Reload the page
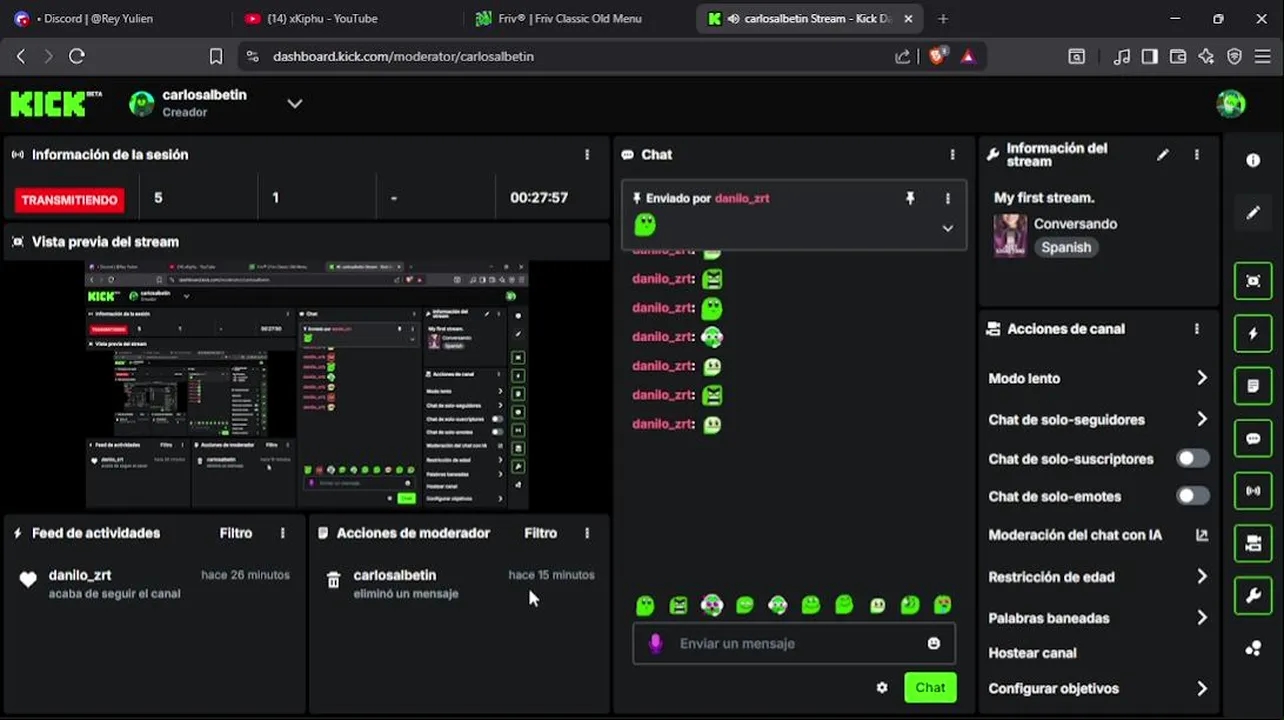 (x=77, y=57)
